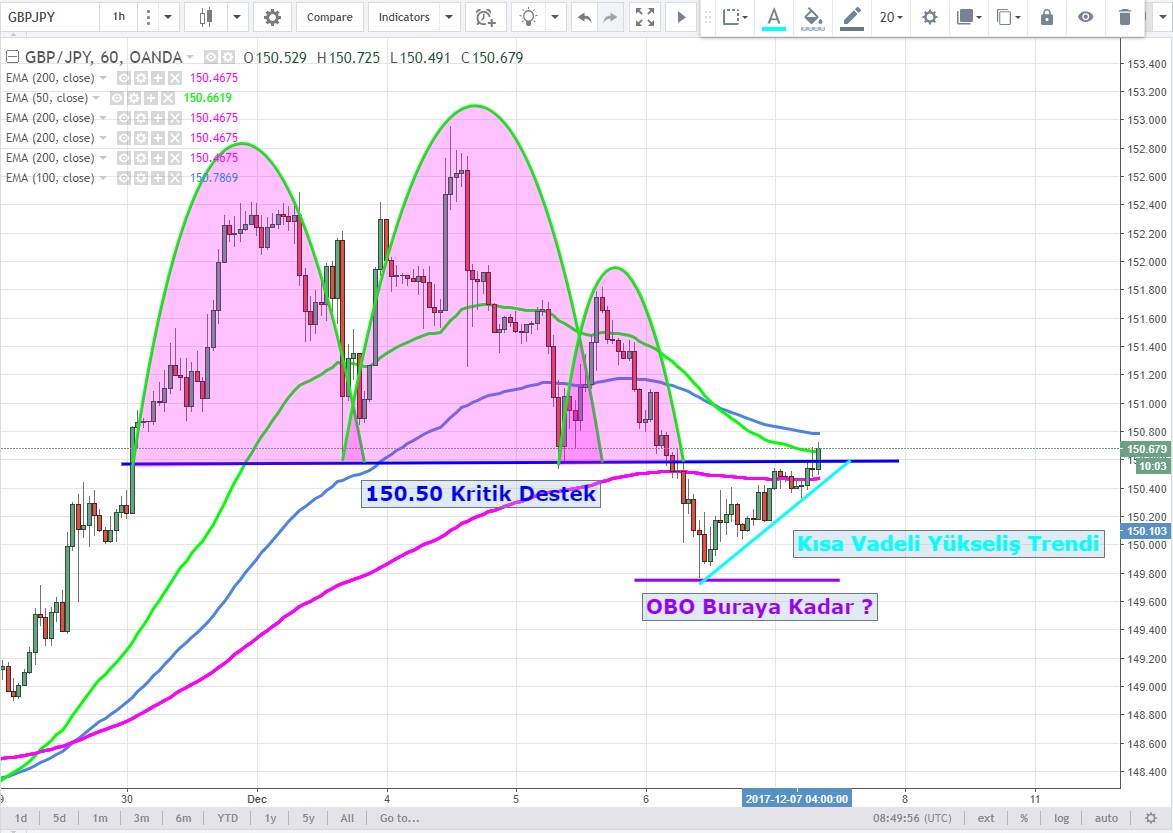Click the add alert clock icon
The height and width of the screenshot is (833, 1173).
[x=485, y=17]
